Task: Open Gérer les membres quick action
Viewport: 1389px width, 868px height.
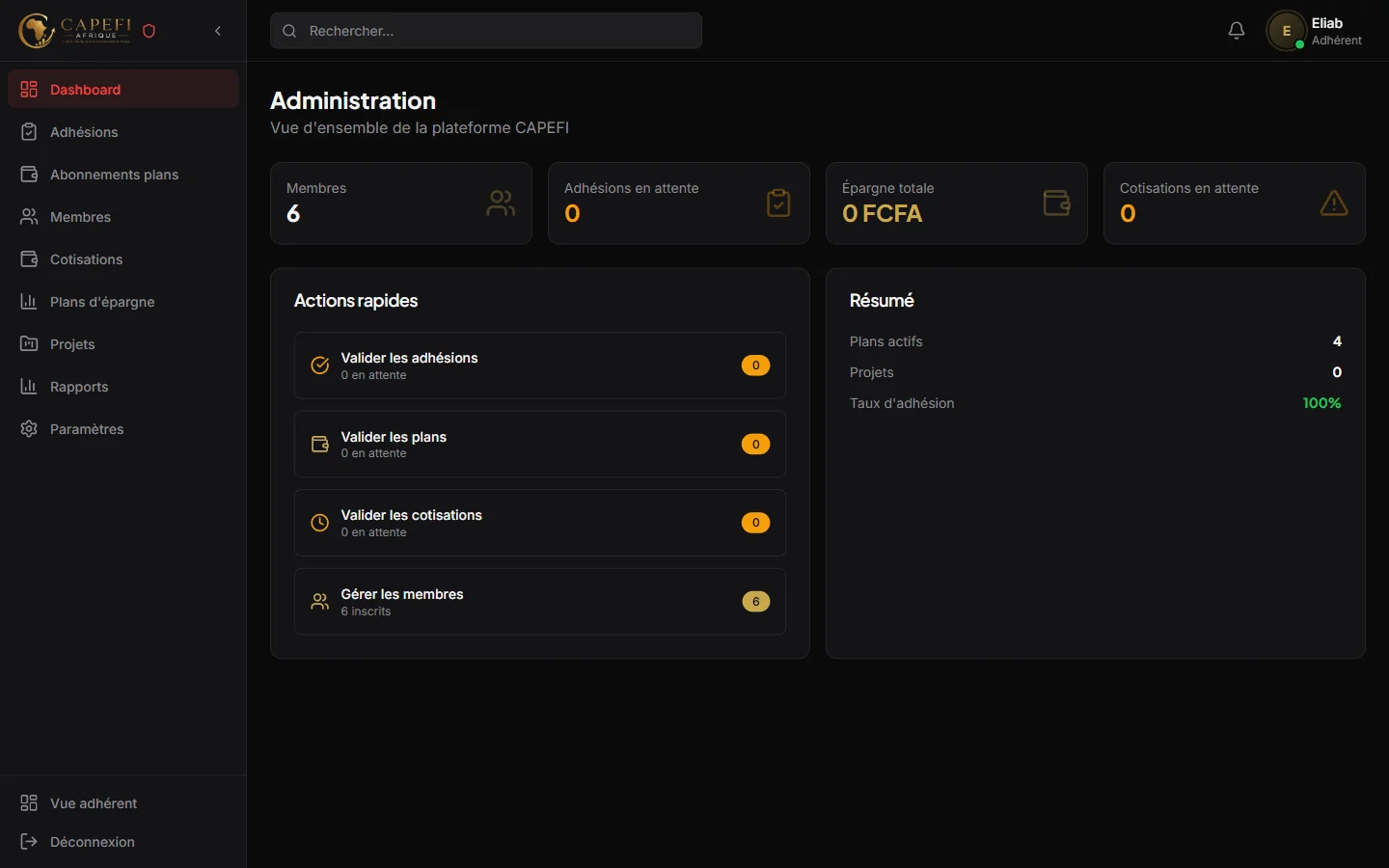Action: (540, 602)
